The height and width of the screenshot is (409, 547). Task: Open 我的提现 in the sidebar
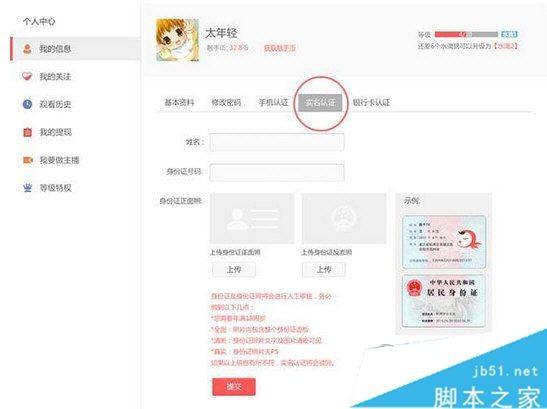coord(55,132)
